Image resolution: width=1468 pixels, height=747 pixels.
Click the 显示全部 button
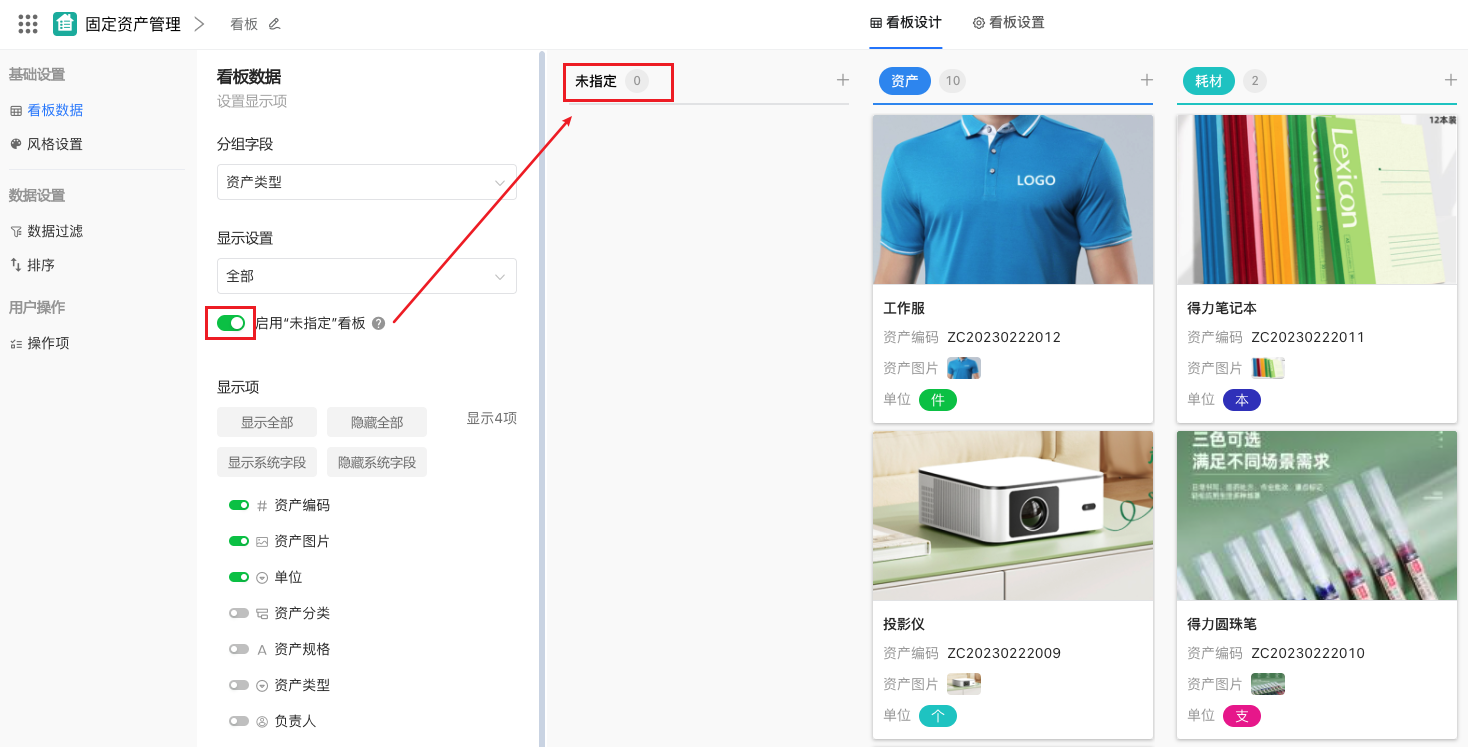(x=267, y=422)
